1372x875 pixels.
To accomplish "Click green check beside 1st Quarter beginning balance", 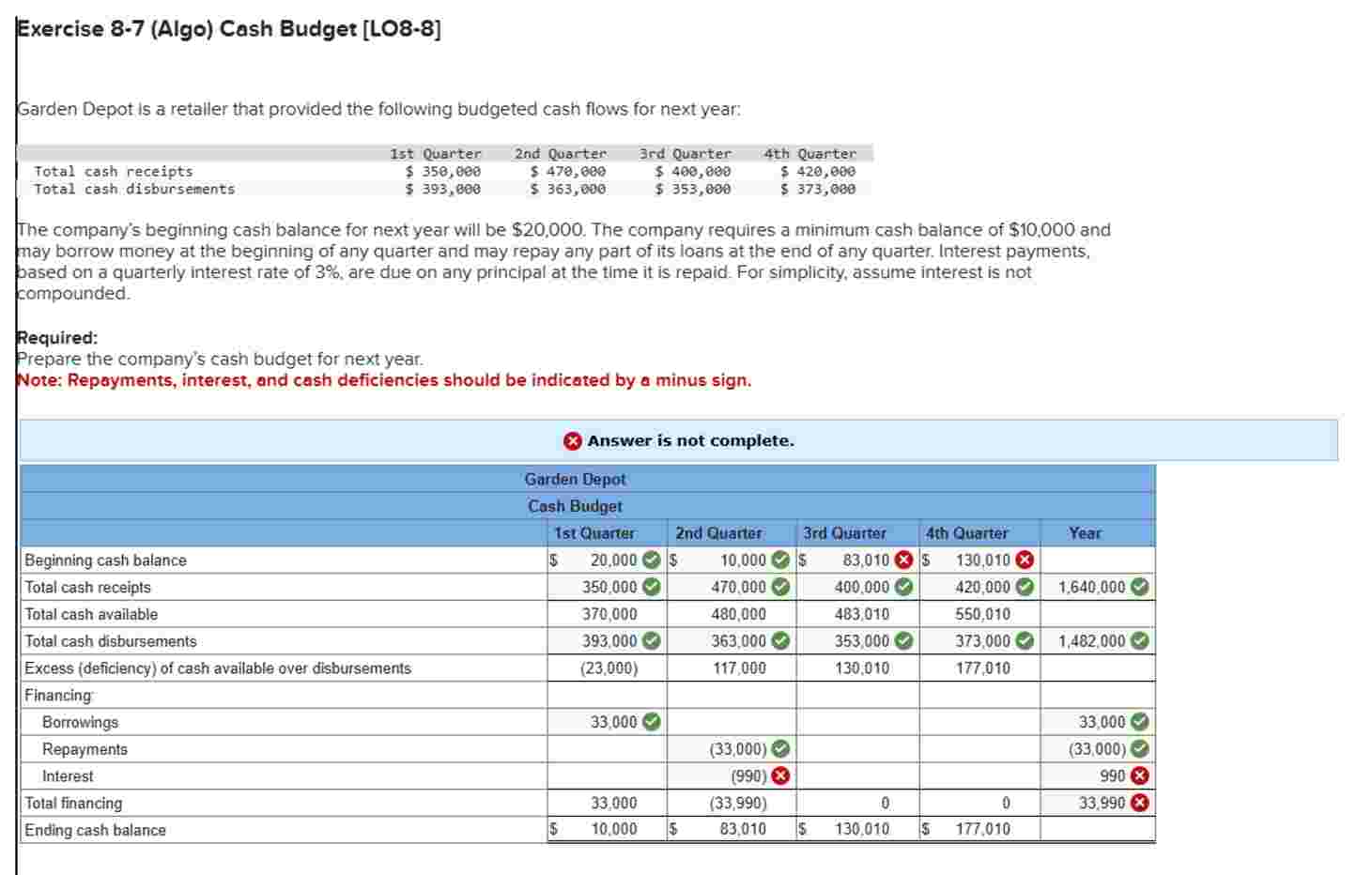I will click(x=652, y=559).
